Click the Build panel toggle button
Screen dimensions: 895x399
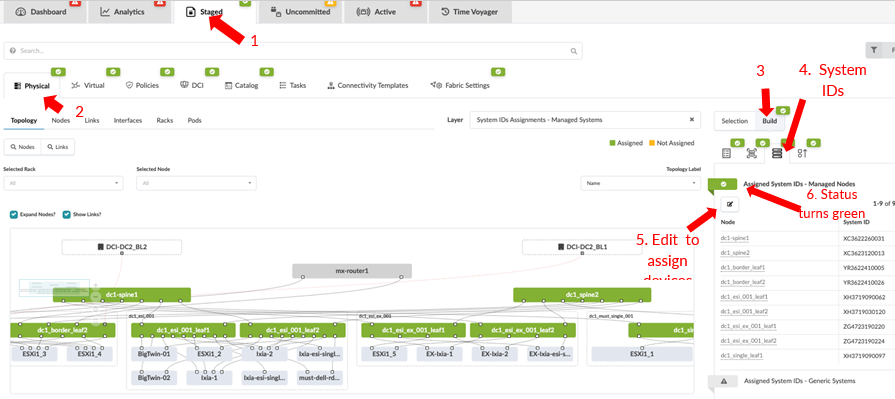[x=770, y=121]
